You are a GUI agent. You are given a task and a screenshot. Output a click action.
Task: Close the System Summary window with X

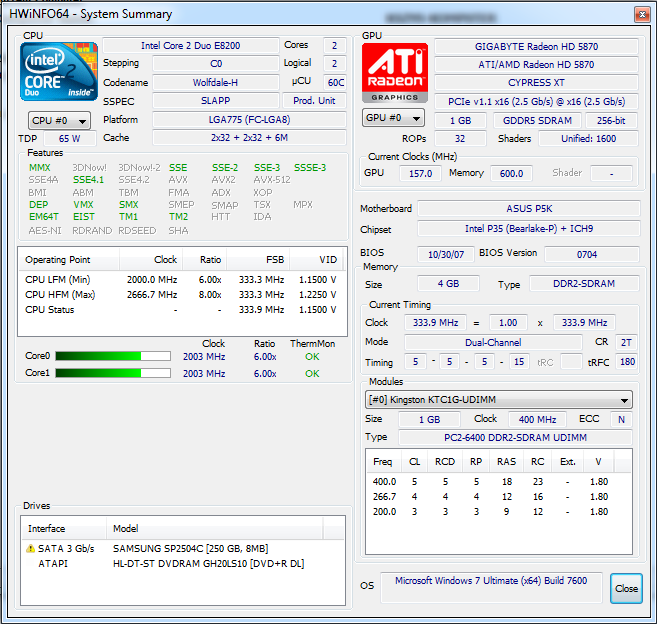point(642,15)
